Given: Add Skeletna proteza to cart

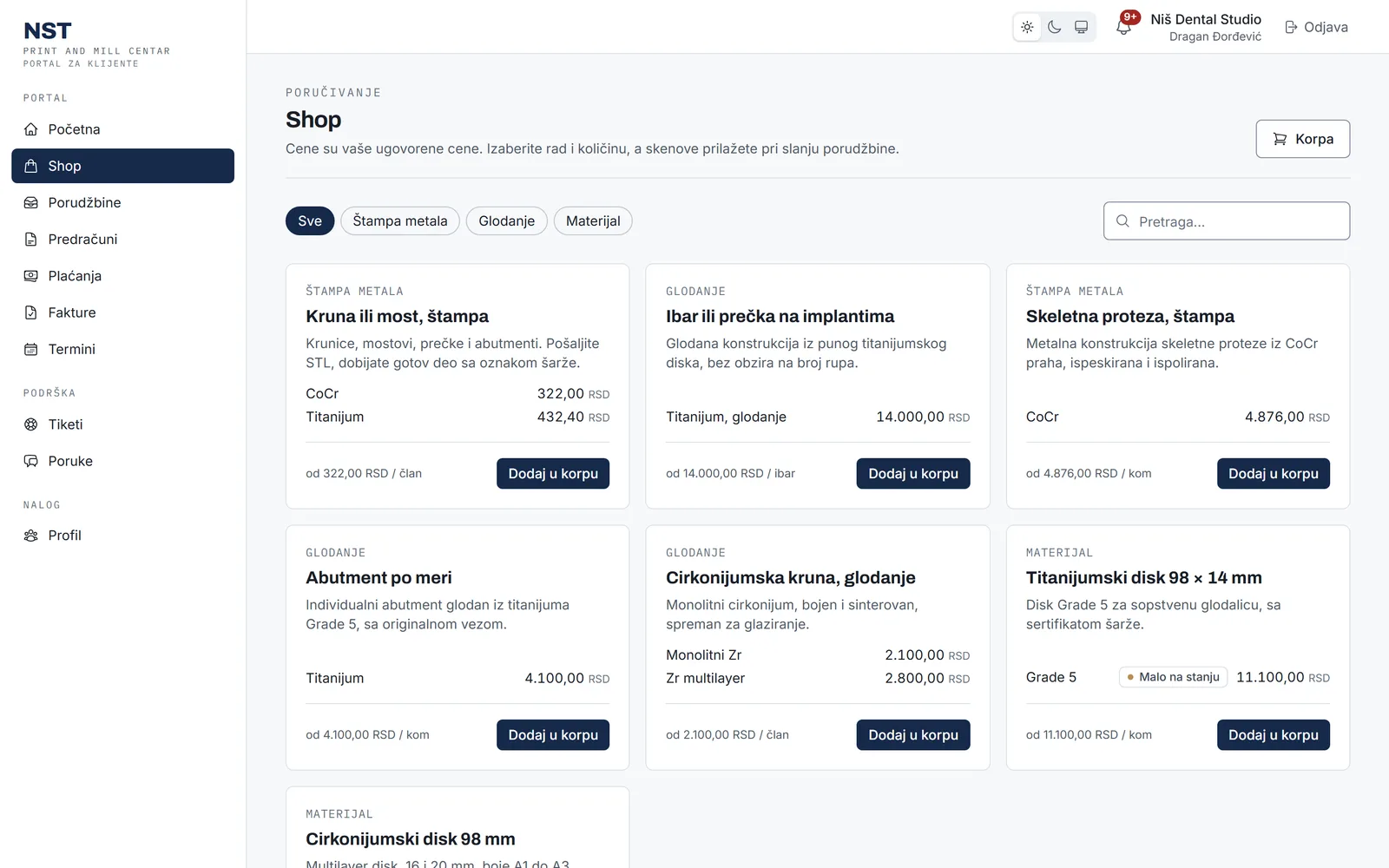Looking at the screenshot, I should click(1273, 474).
